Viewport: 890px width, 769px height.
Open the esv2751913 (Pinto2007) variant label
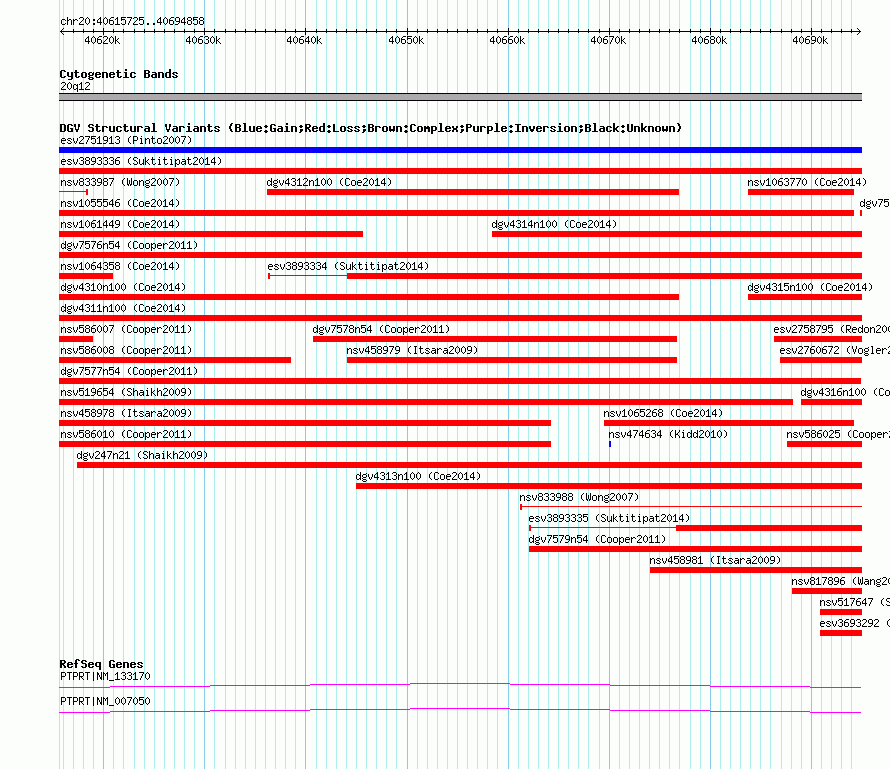(126, 140)
